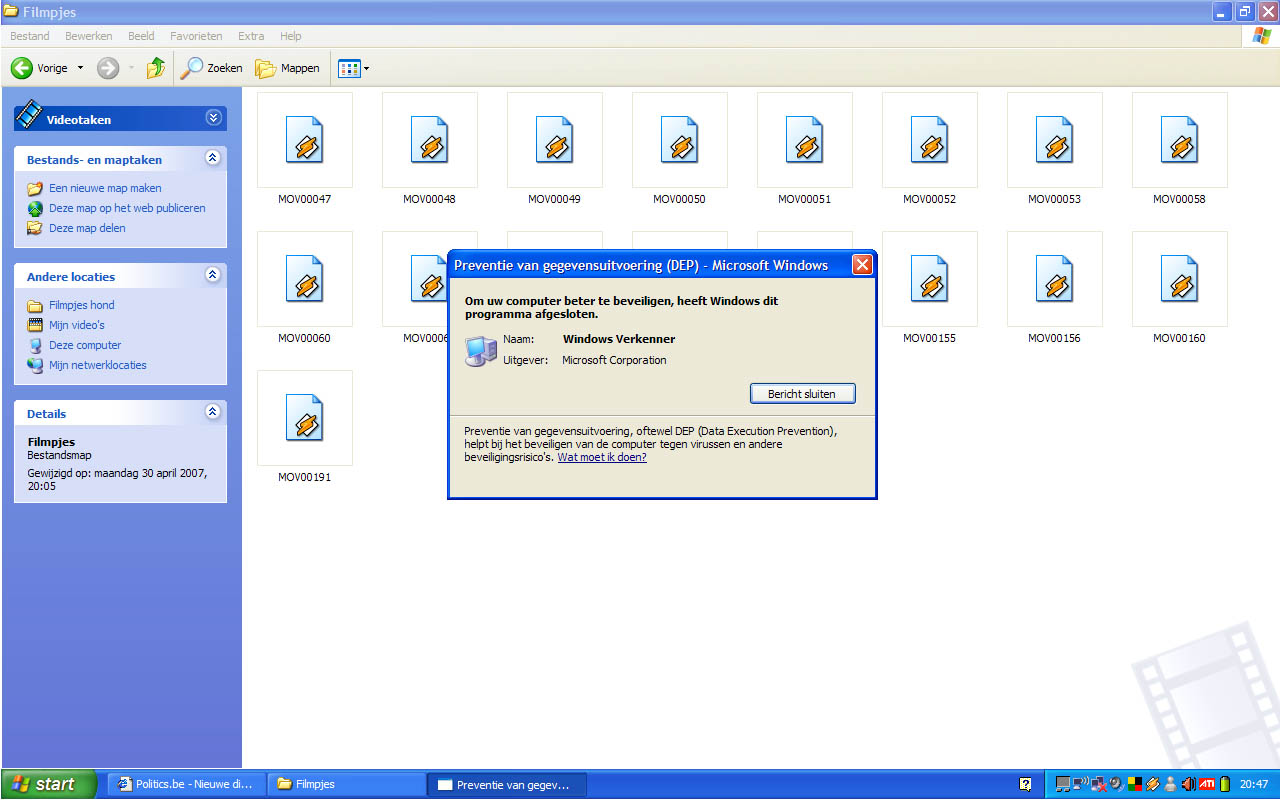The width and height of the screenshot is (1280, 800).
Task: Open the Windows start button
Action: click(x=48, y=784)
